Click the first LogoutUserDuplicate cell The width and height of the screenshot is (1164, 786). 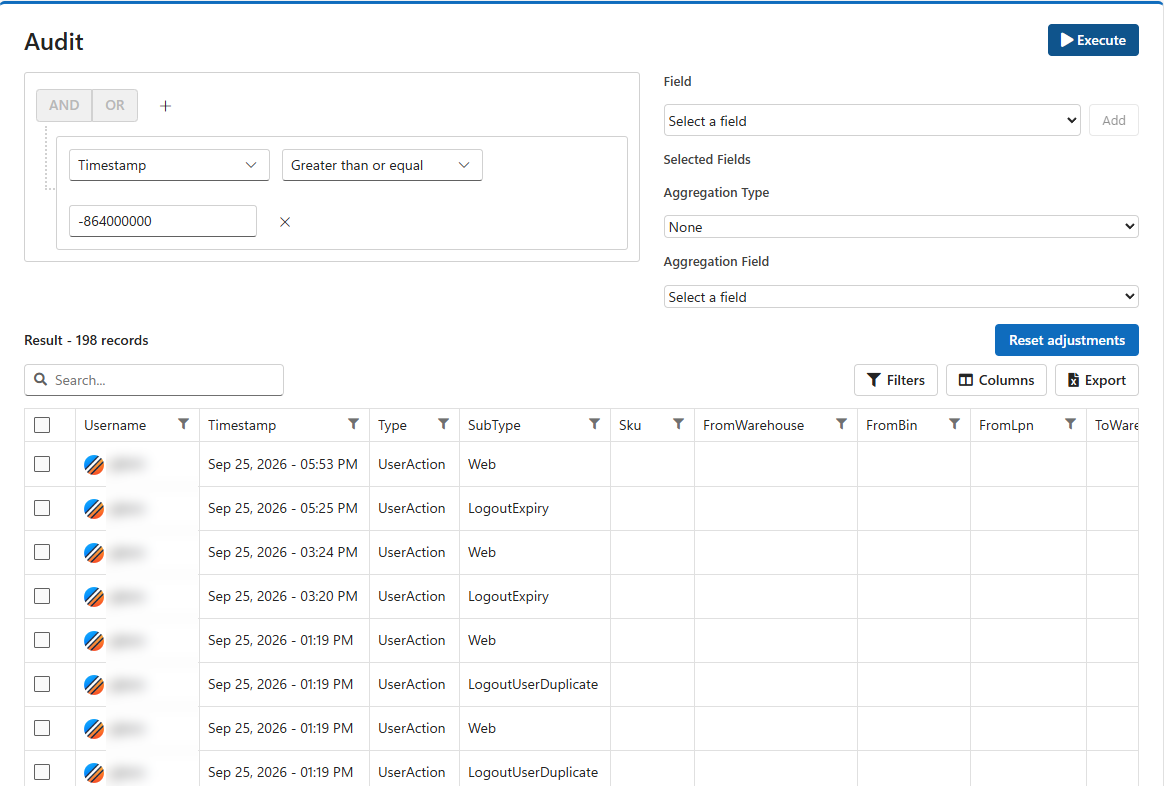point(533,684)
